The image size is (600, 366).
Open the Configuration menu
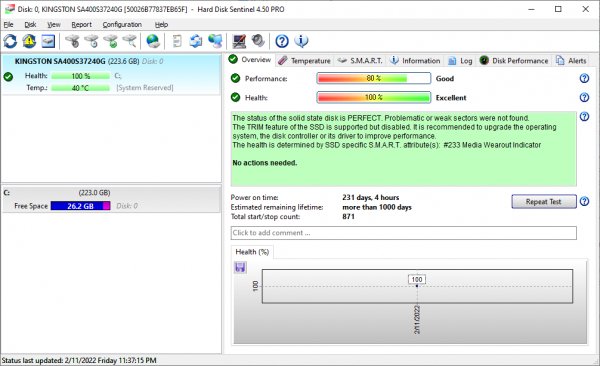pos(122,25)
